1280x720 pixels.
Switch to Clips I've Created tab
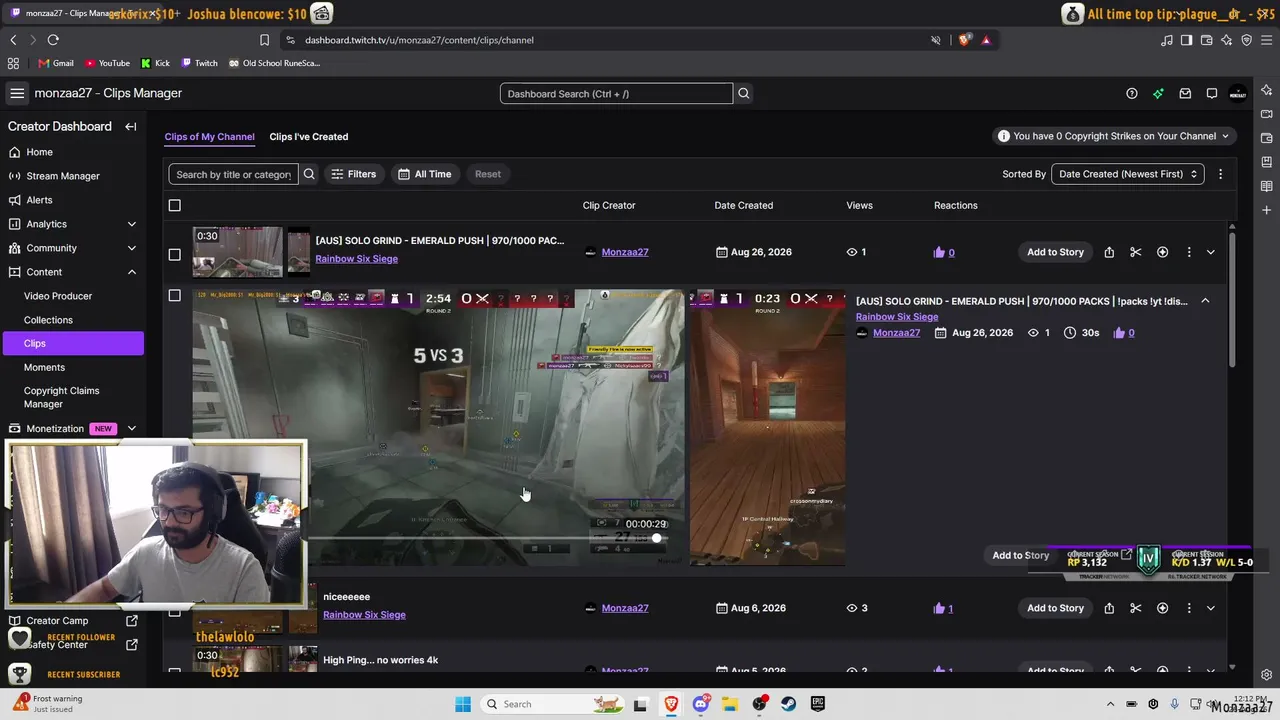pos(309,137)
